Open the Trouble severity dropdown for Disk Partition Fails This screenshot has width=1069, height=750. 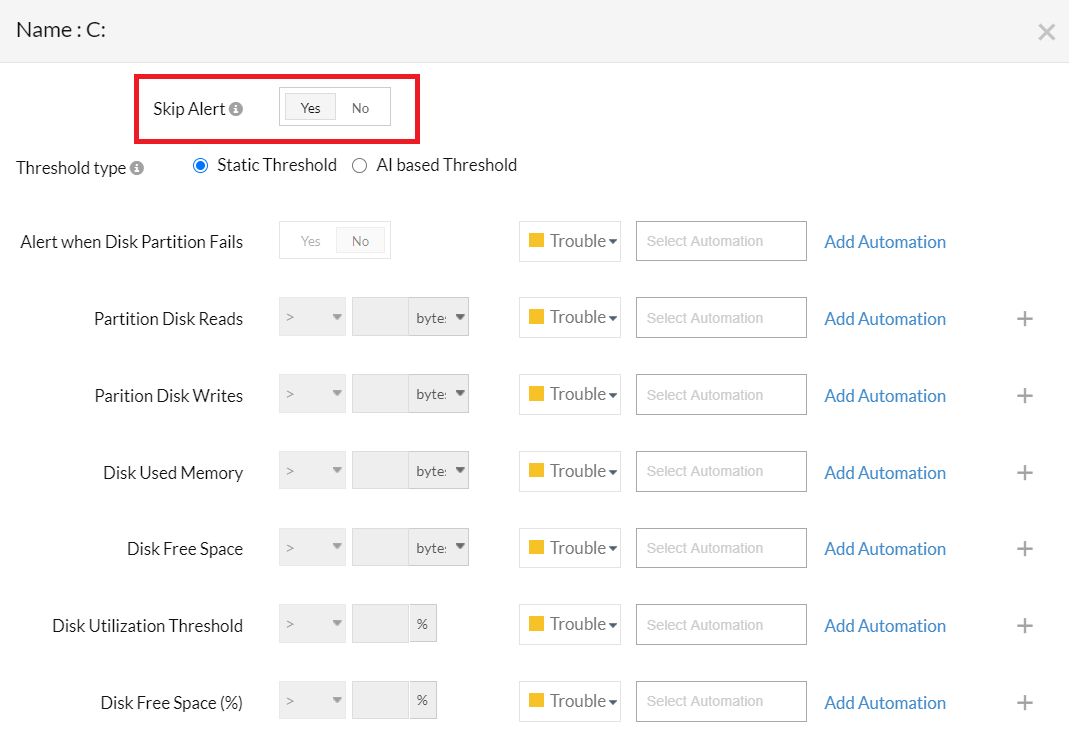[570, 241]
